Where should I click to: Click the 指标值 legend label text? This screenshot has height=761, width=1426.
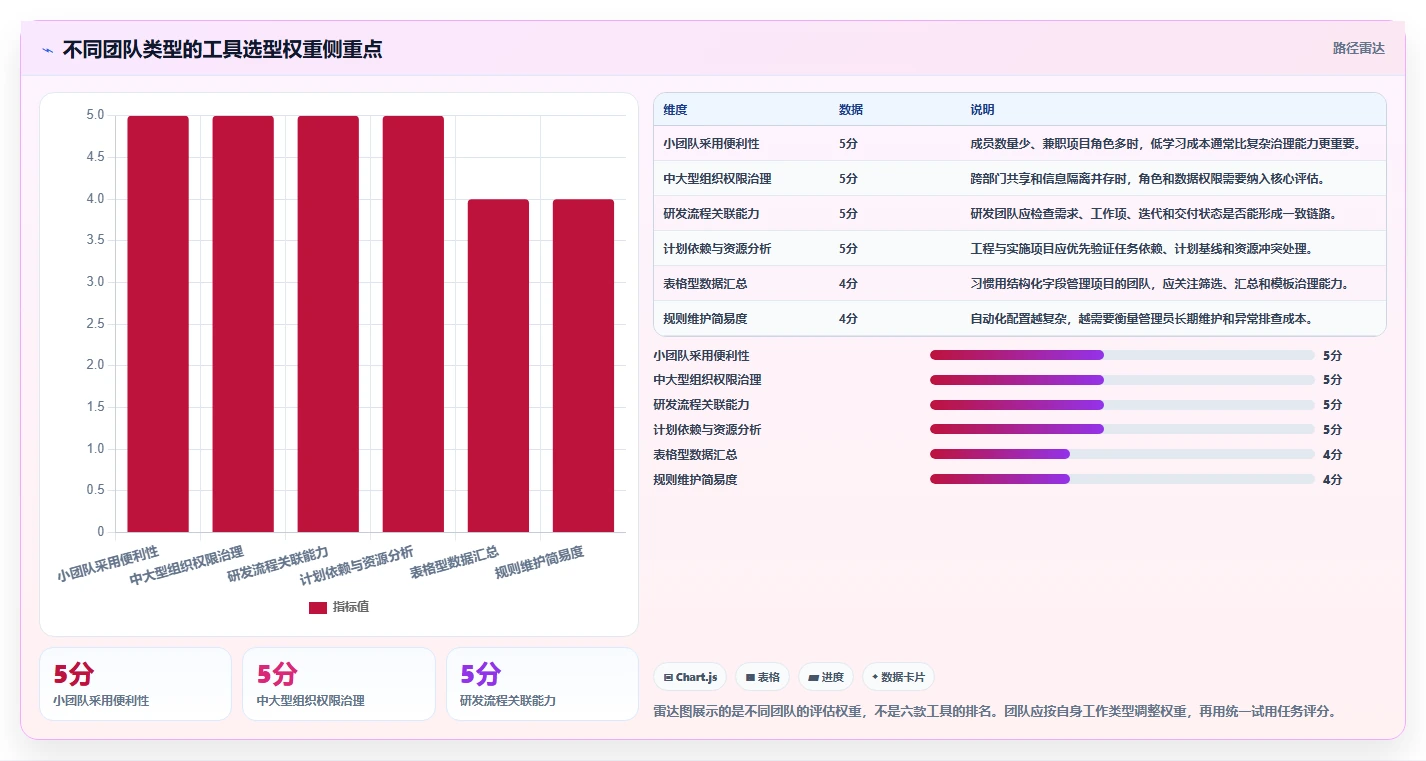351,607
